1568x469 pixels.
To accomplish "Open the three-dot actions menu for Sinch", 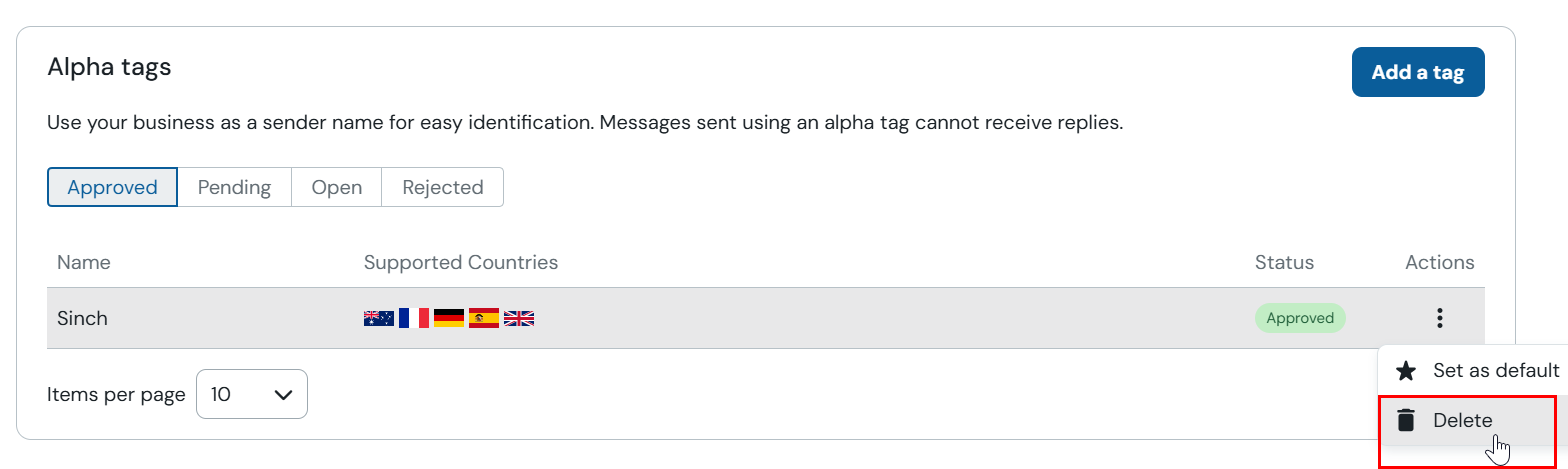I will 1439,318.
